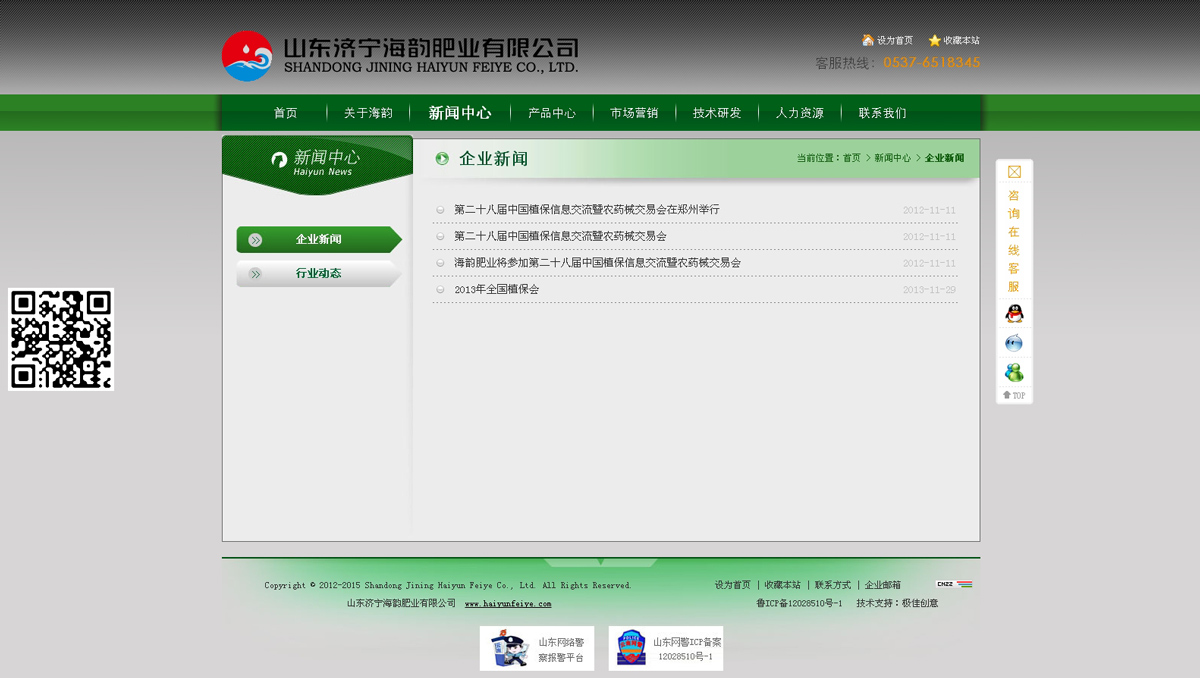Open the QR code image
Screen dimensions: 1200x678
click(61, 339)
